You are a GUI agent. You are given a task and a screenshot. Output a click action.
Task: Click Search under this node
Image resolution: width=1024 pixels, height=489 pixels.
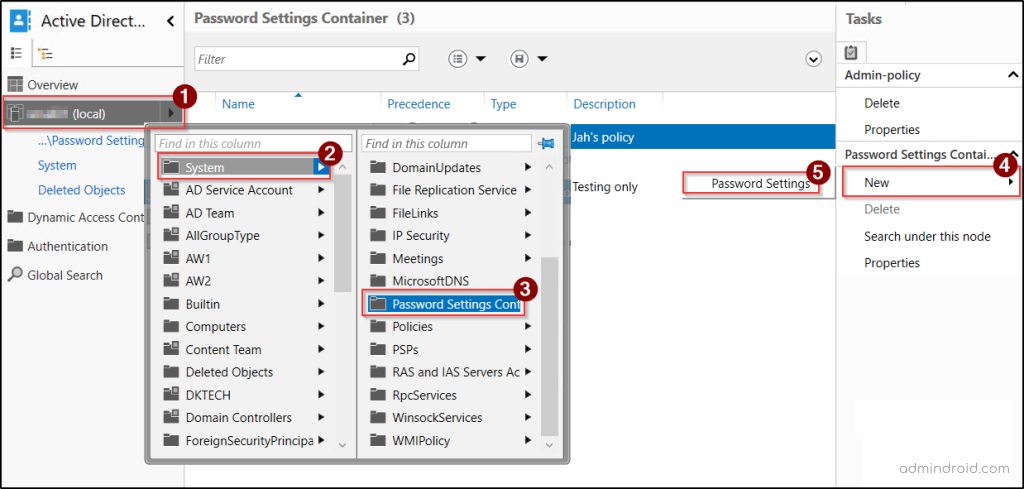(927, 236)
